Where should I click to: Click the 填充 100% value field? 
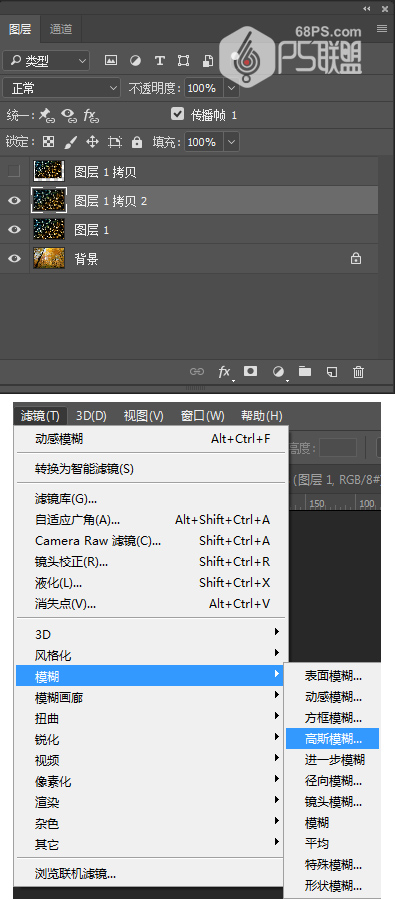click(203, 142)
